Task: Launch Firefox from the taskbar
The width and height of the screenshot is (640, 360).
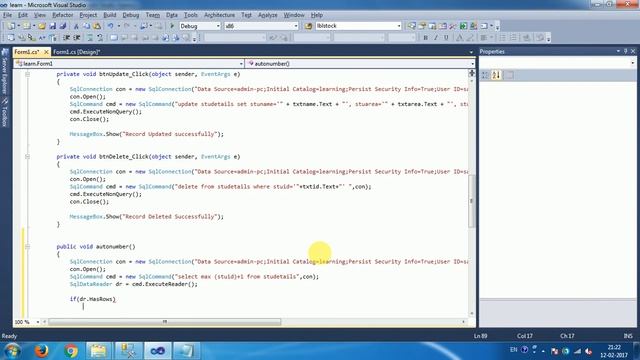Action: pos(41,351)
